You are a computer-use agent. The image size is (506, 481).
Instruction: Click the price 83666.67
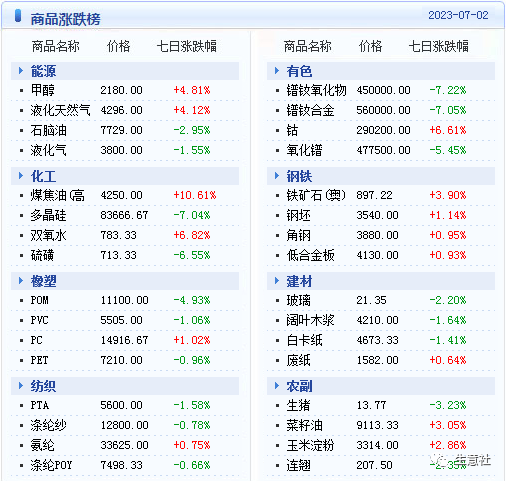[x=124, y=215]
